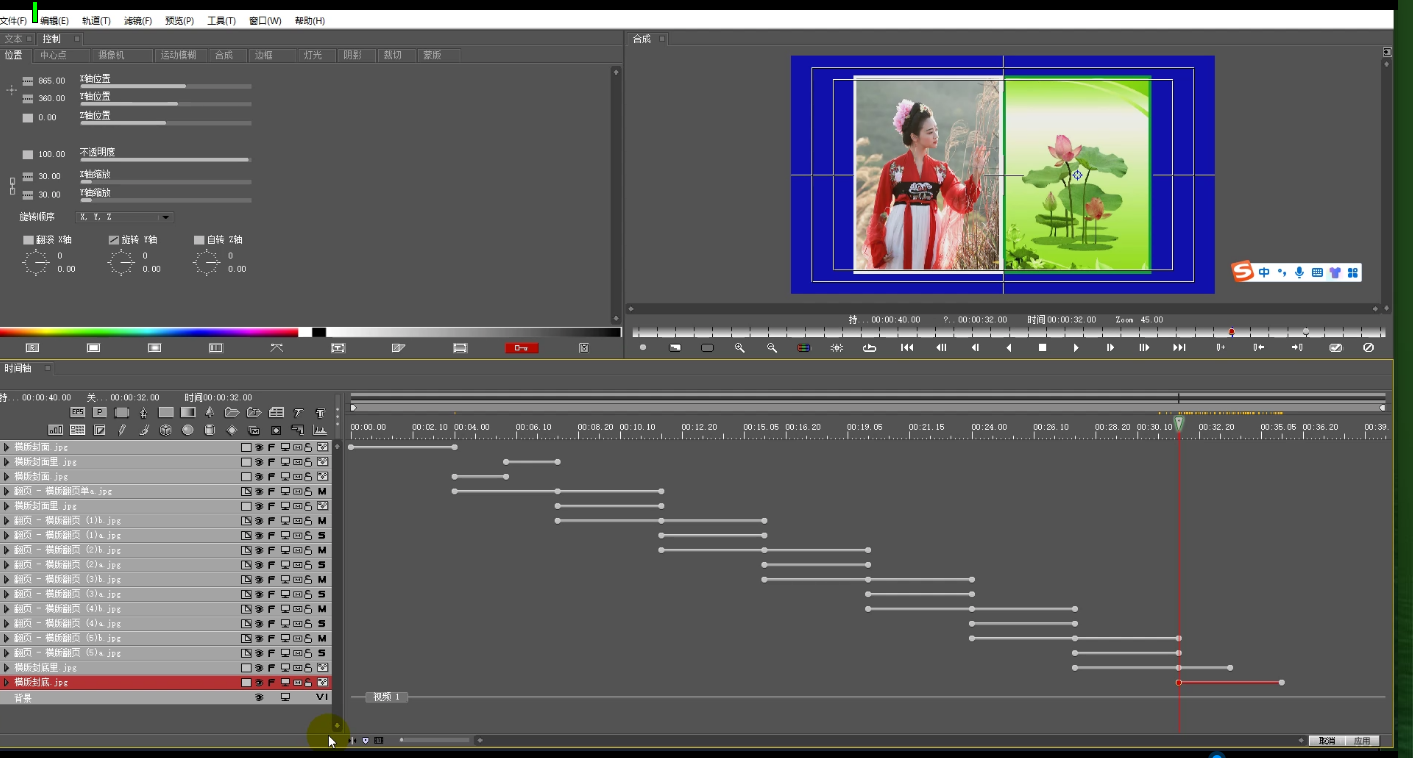Screen dimensions: 1413x758
Task: Click the position crosshair icon beside X轴位置
Action: pos(11,90)
